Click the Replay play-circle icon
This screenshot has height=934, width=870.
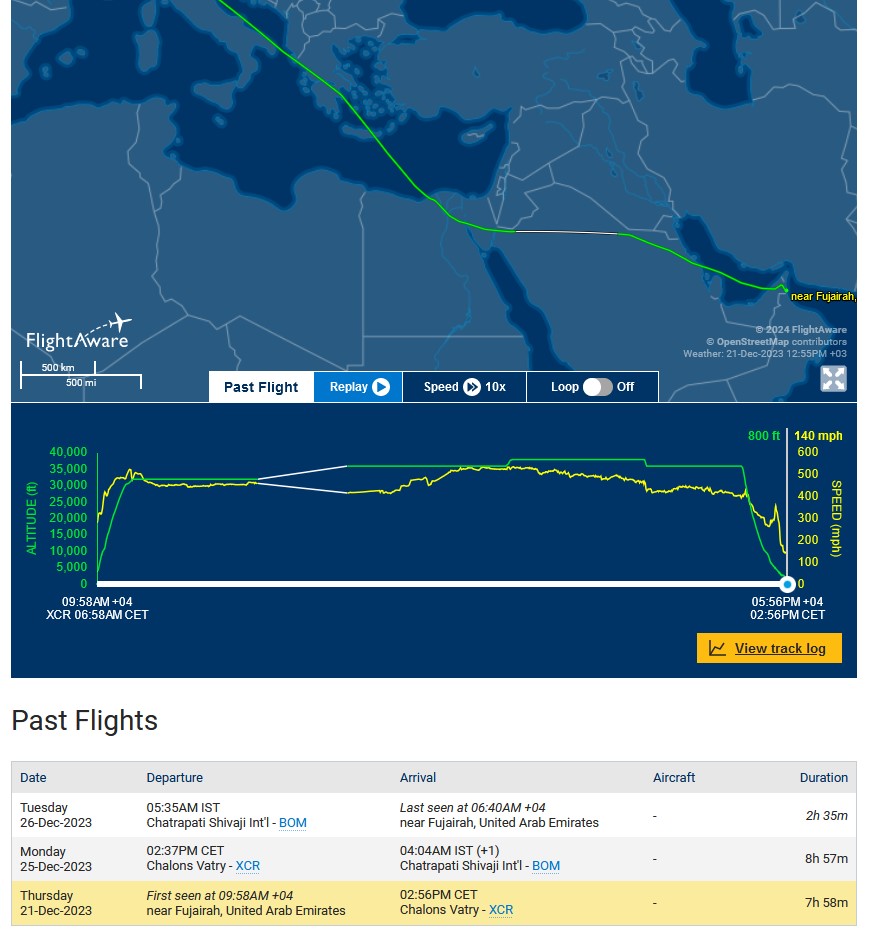(381, 387)
